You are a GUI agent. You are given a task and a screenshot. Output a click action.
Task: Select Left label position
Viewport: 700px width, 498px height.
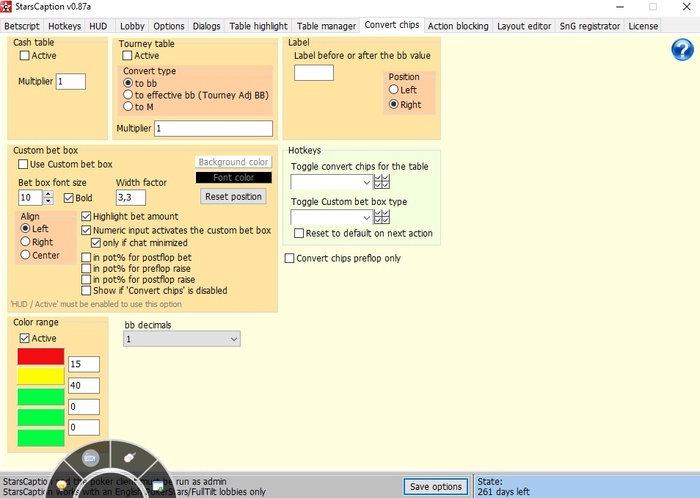tap(393, 89)
